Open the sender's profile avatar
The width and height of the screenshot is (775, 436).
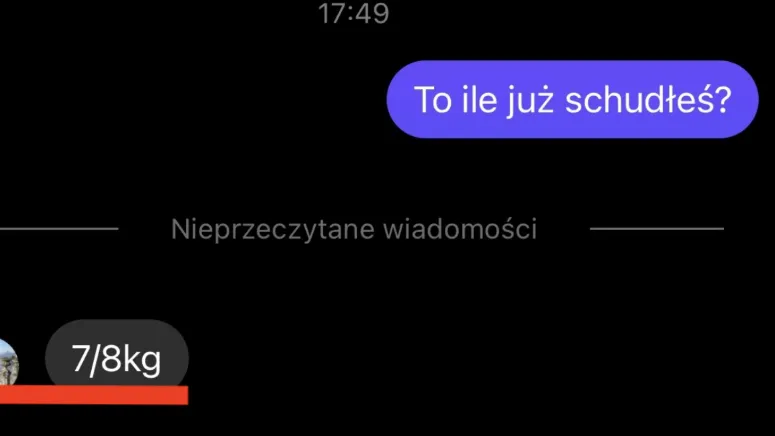coord(8,362)
